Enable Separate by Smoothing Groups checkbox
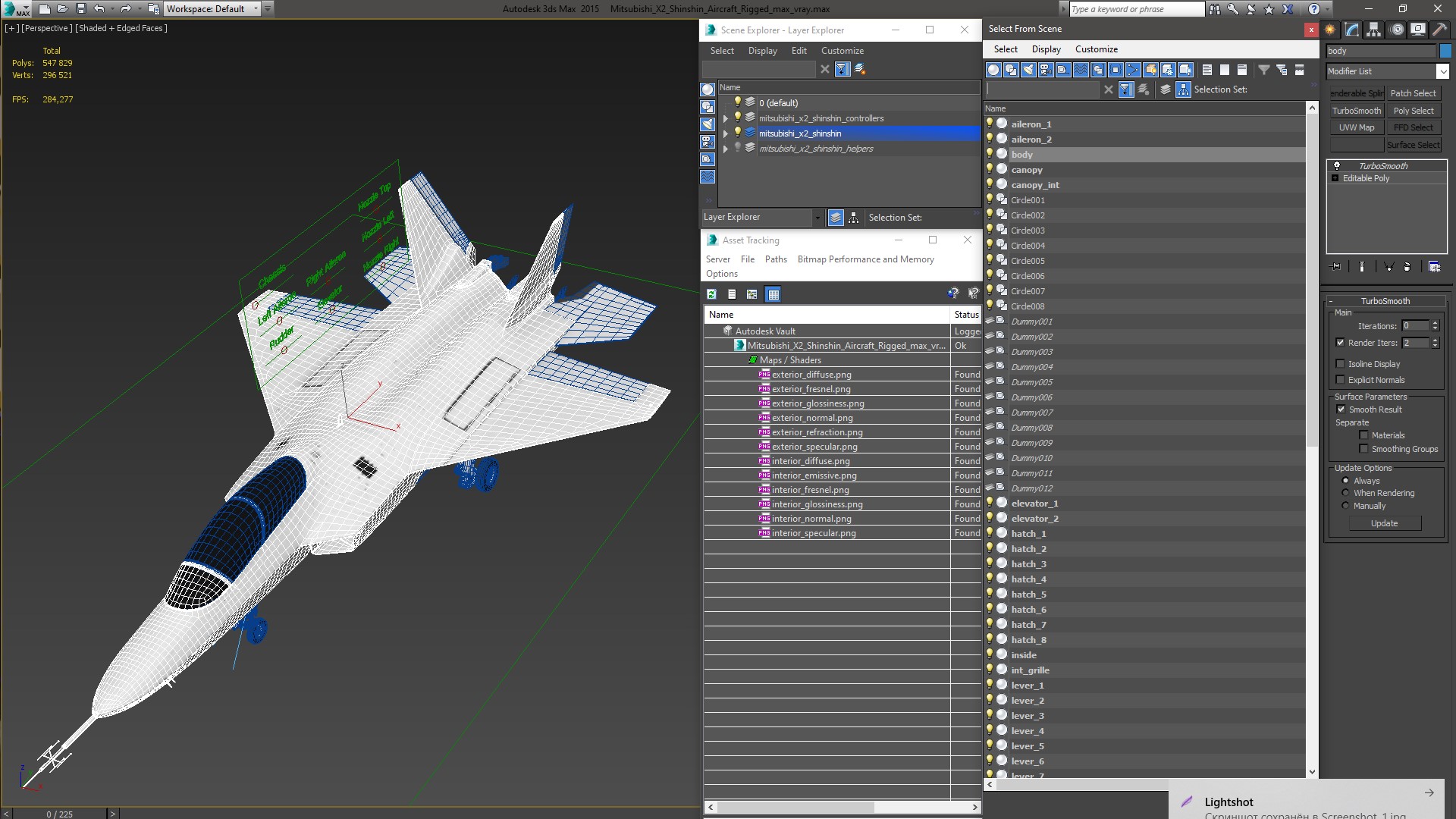Image resolution: width=1456 pixels, height=819 pixels. click(1363, 449)
